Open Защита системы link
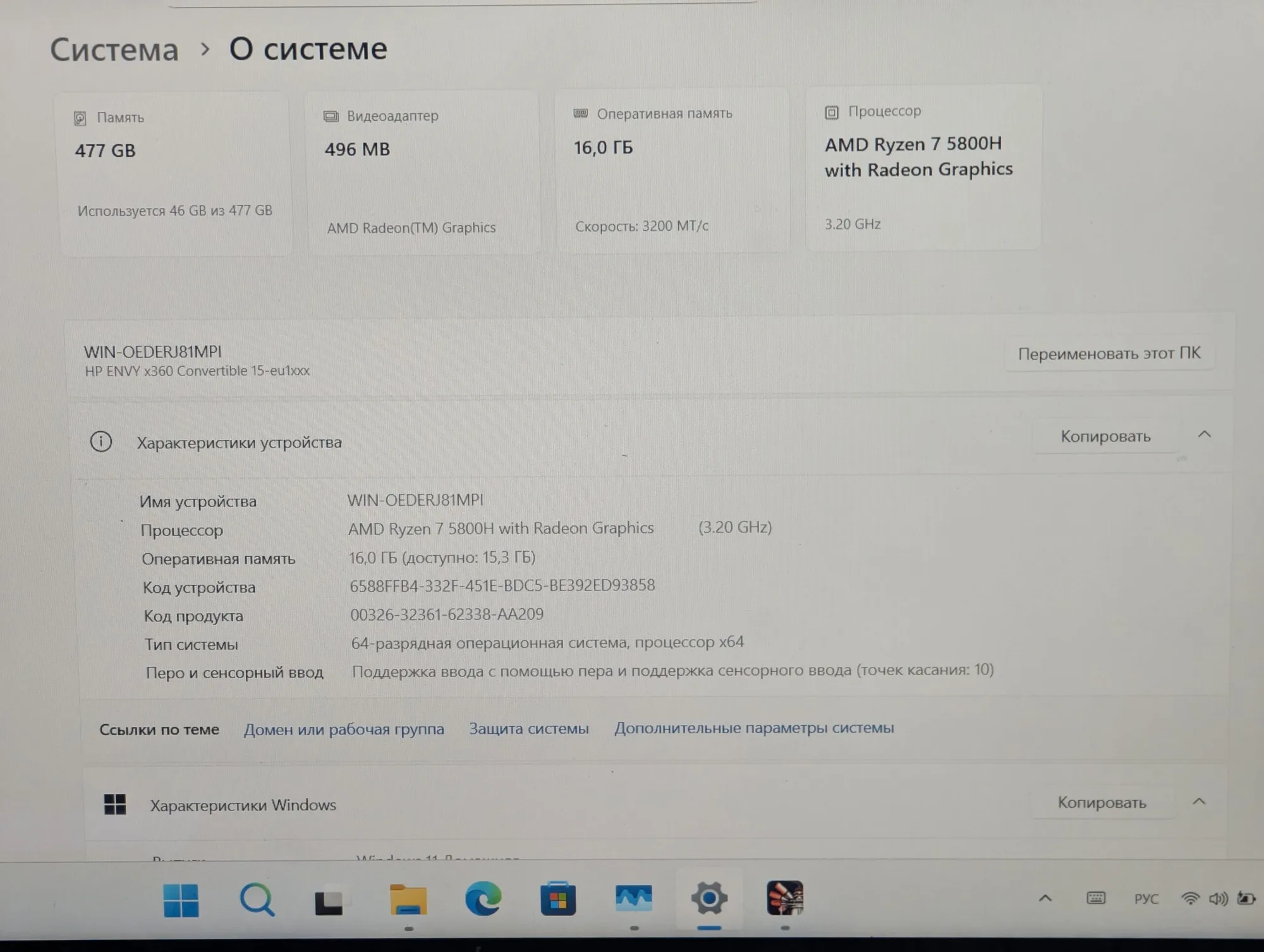Image resolution: width=1264 pixels, height=952 pixels. (x=529, y=728)
